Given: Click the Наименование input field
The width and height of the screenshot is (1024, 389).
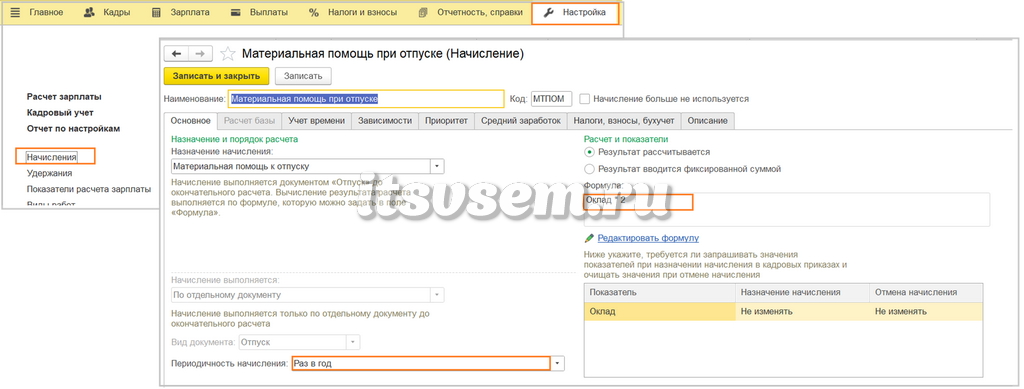Looking at the screenshot, I should [x=366, y=99].
